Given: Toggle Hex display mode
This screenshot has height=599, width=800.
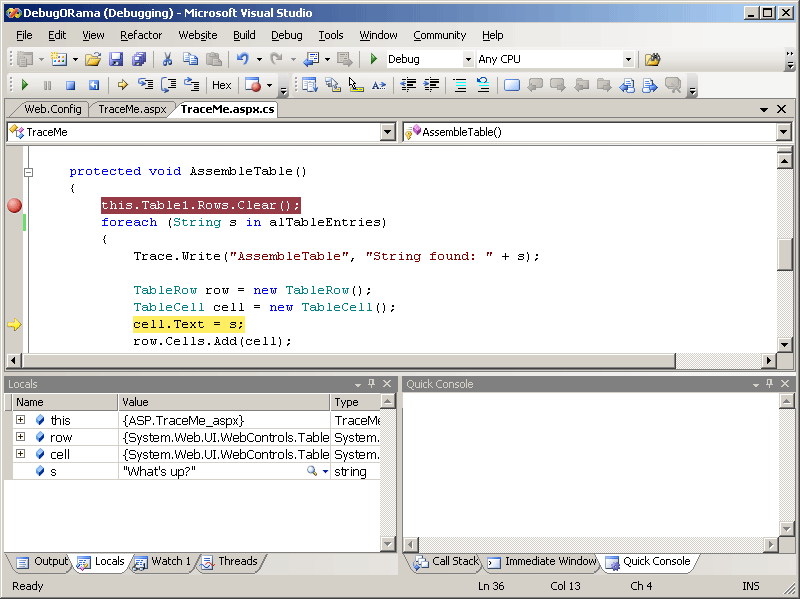Looking at the screenshot, I should point(221,86).
